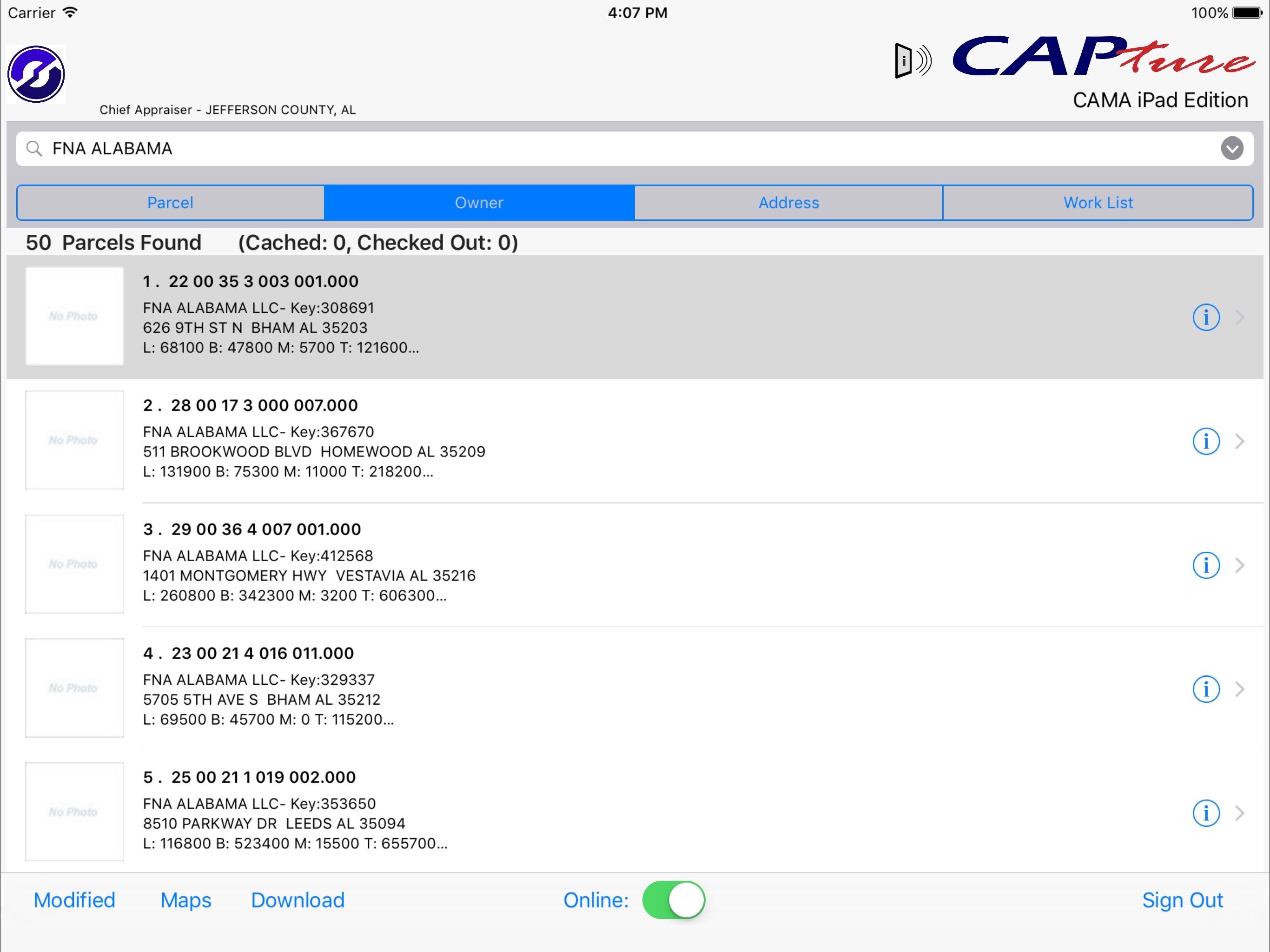Sign Out of the app

coord(1183,900)
